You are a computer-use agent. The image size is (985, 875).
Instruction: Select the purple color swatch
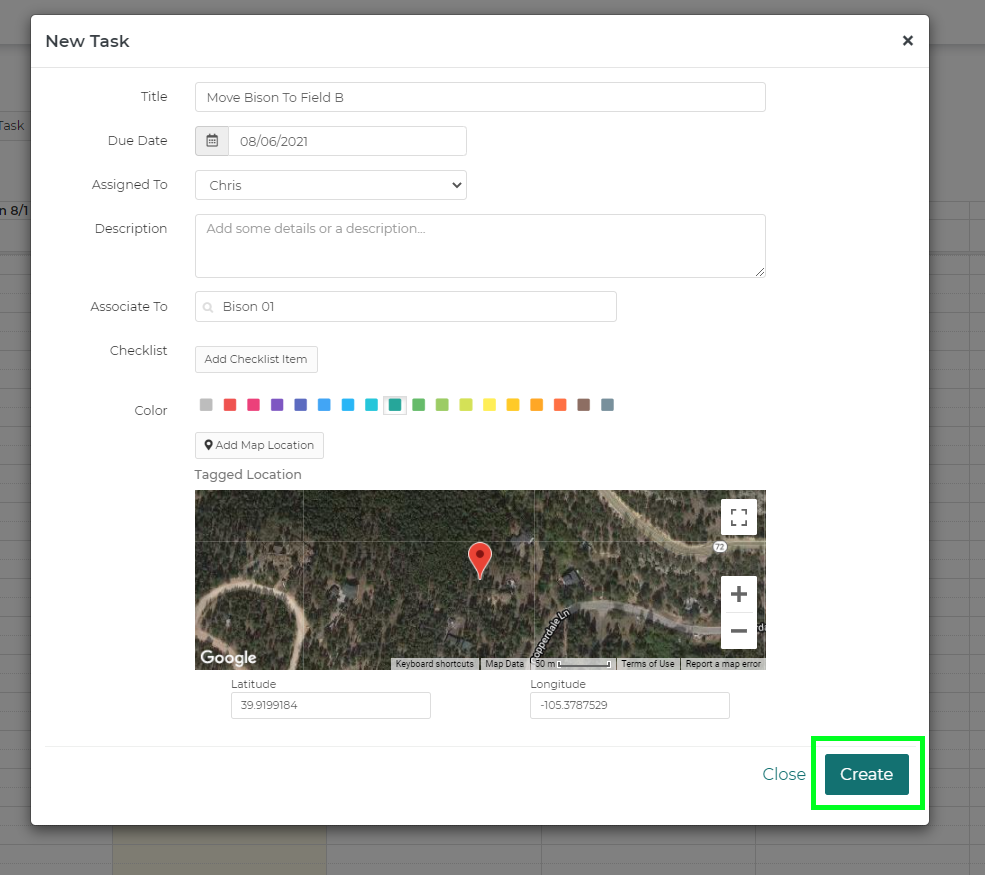[x=277, y=405]
